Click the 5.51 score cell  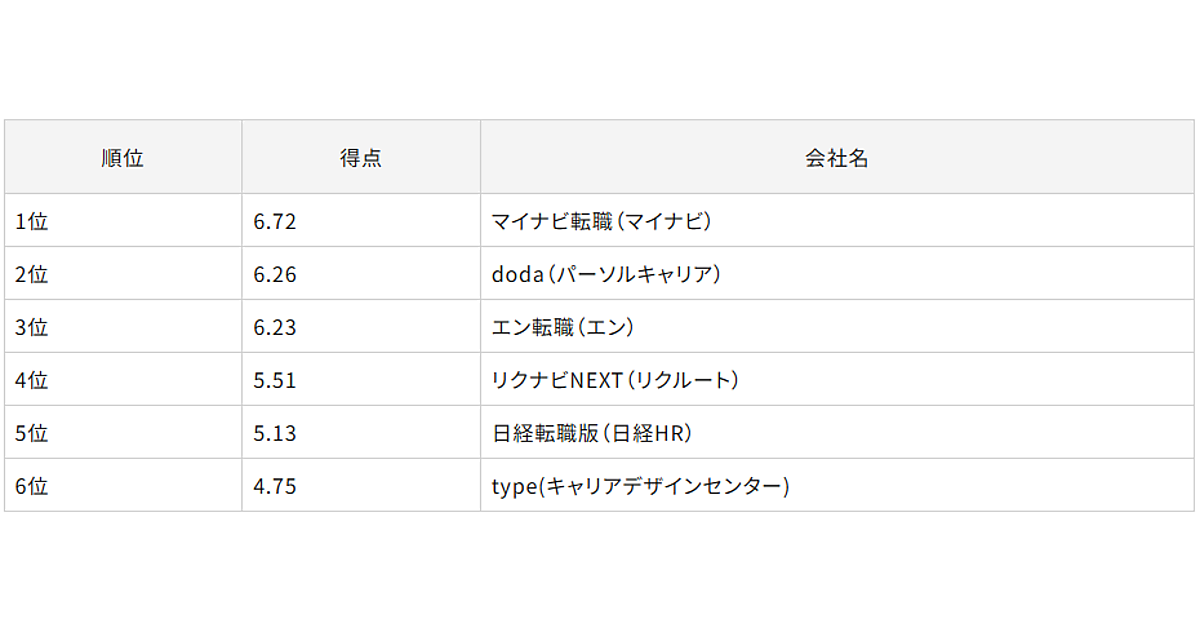click(361, 379)
